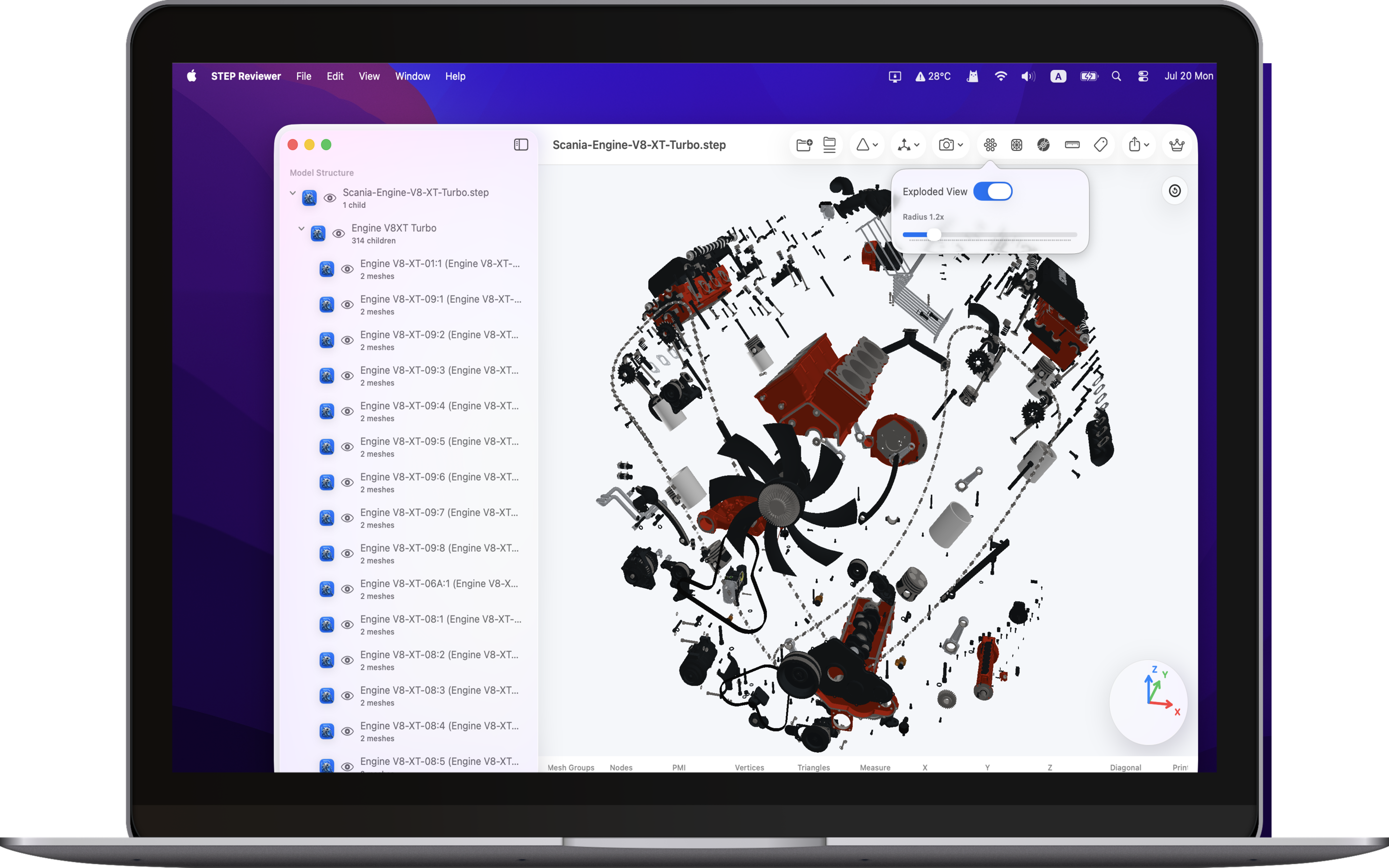The width and height of the screenshot is (1389, 868).
Task: Hide Engine V8XT Turbo with eye icon
Action: point(339,234)
